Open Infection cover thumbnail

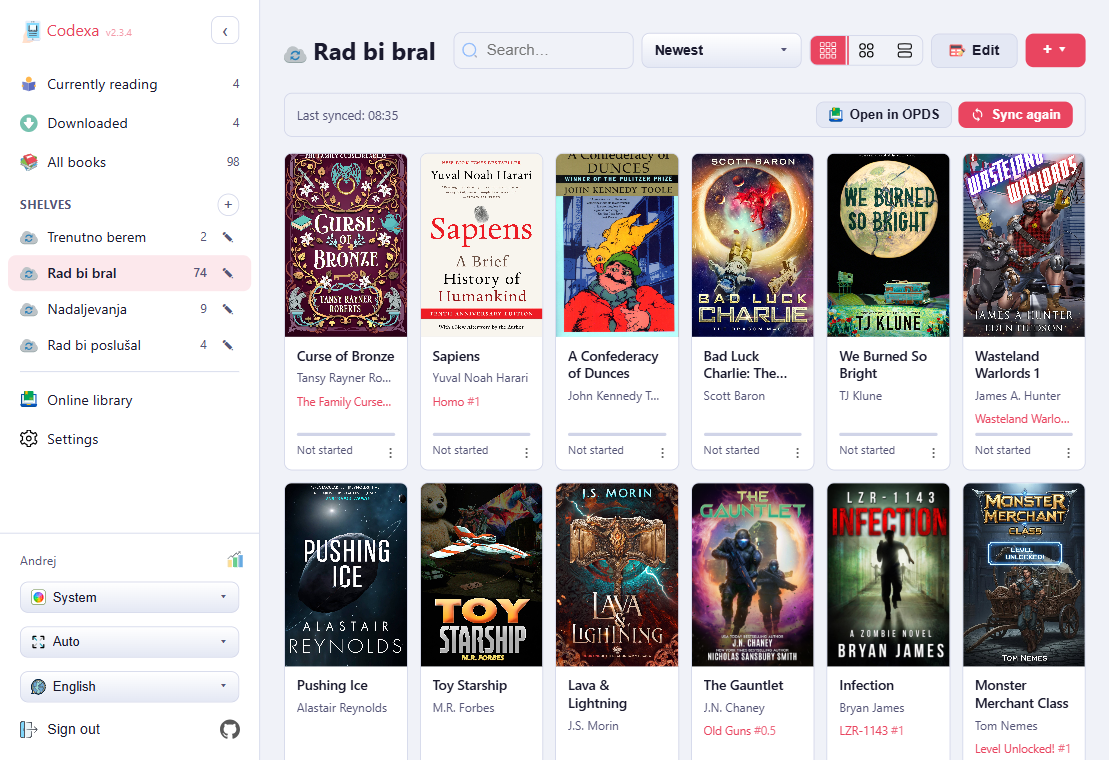click(888, 575)
